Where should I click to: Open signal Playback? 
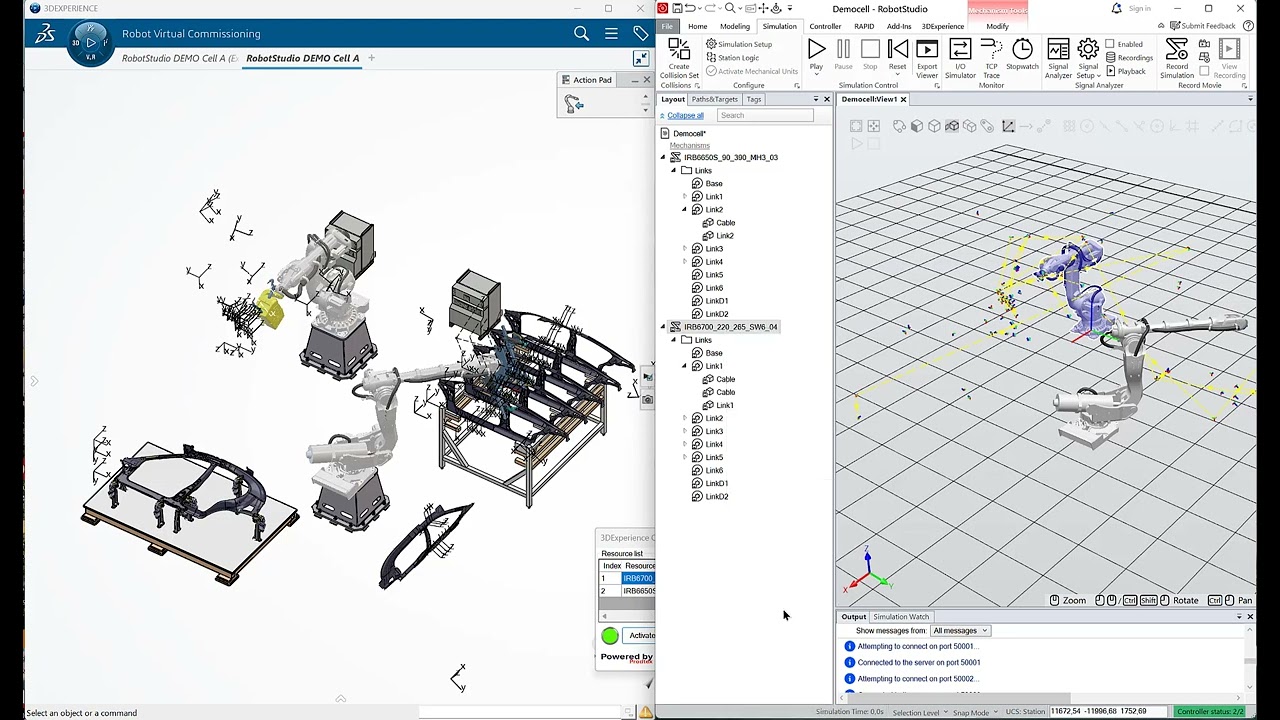(x=1126, y=71)
